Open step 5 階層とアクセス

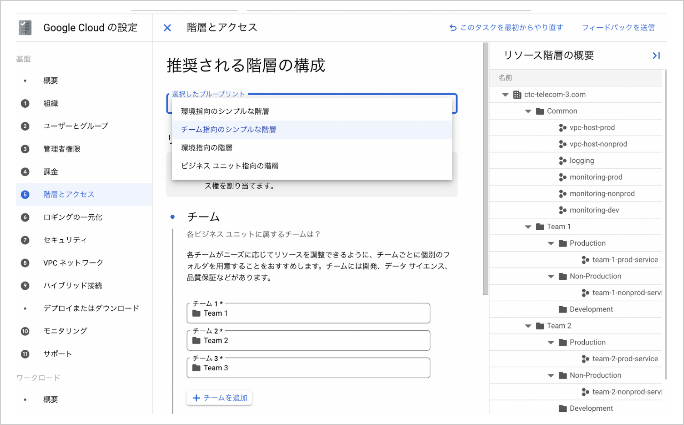84,194
